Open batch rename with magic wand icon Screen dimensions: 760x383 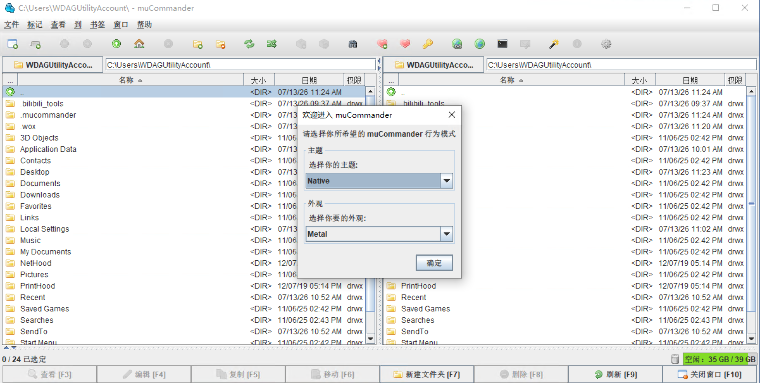pyautogui.click(x=554, y=44)
